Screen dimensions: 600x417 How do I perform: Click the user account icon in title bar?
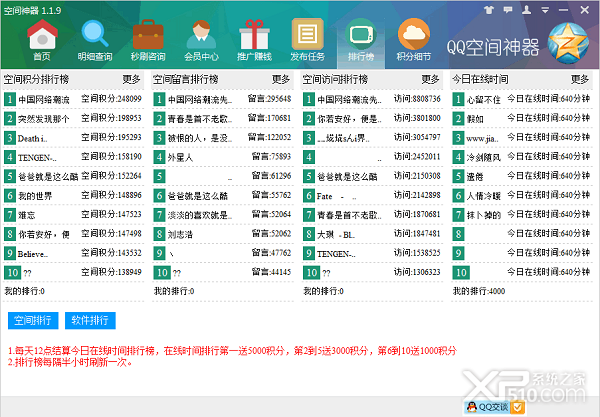point(527,10)
